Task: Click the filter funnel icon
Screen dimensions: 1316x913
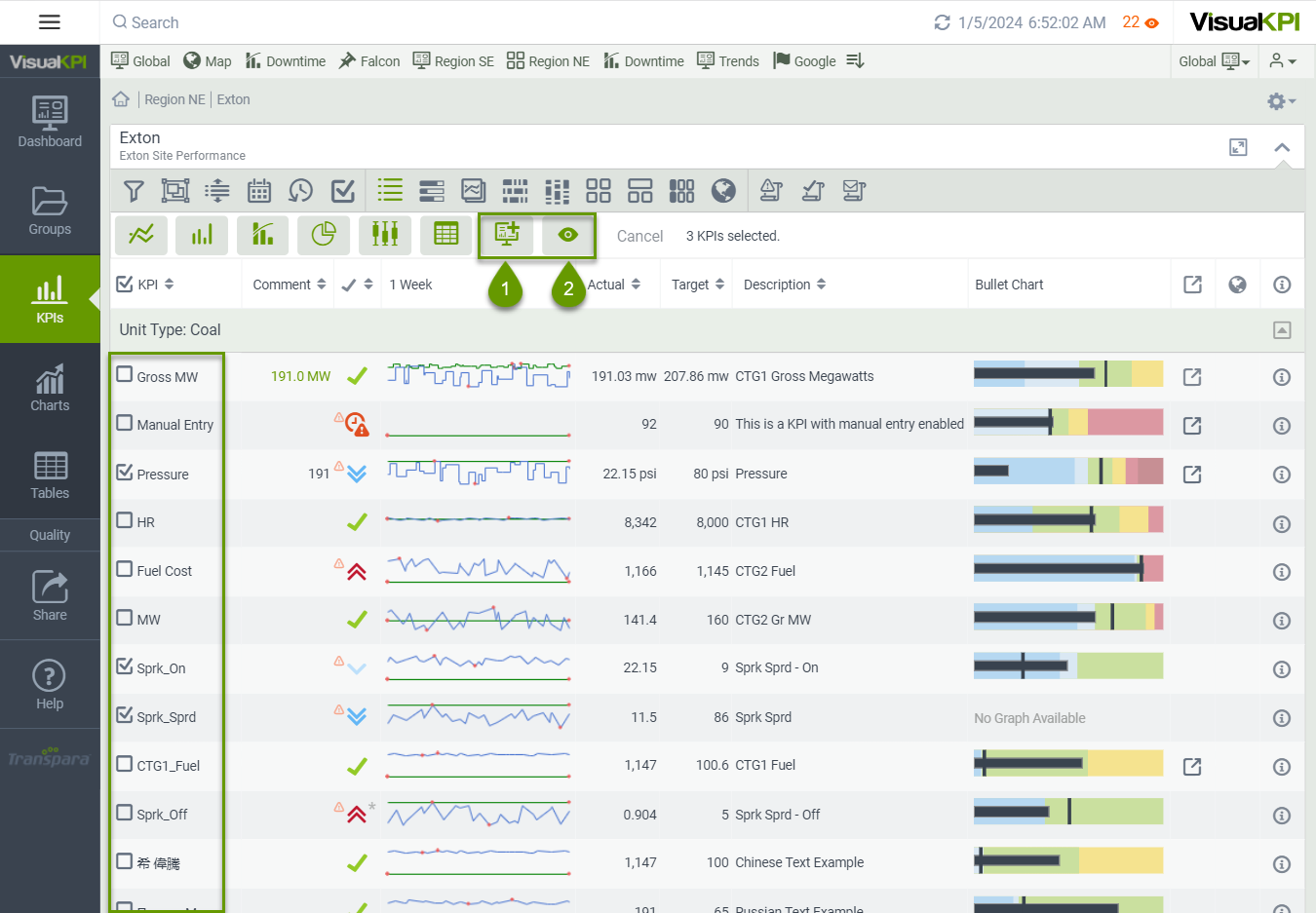Action: point(134,191)
